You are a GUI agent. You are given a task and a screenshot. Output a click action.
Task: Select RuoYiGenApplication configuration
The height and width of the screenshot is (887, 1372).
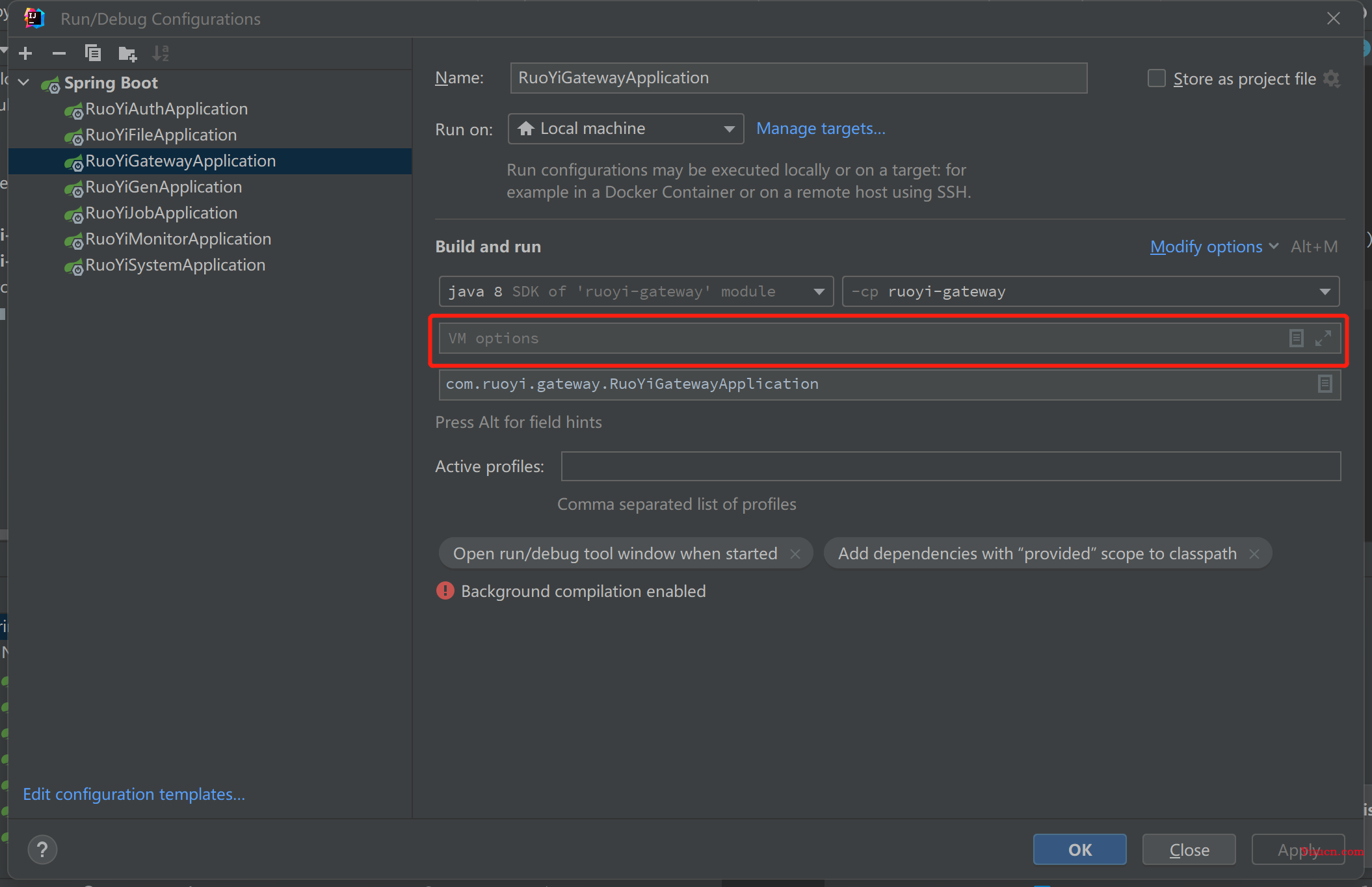coord(164,187)
